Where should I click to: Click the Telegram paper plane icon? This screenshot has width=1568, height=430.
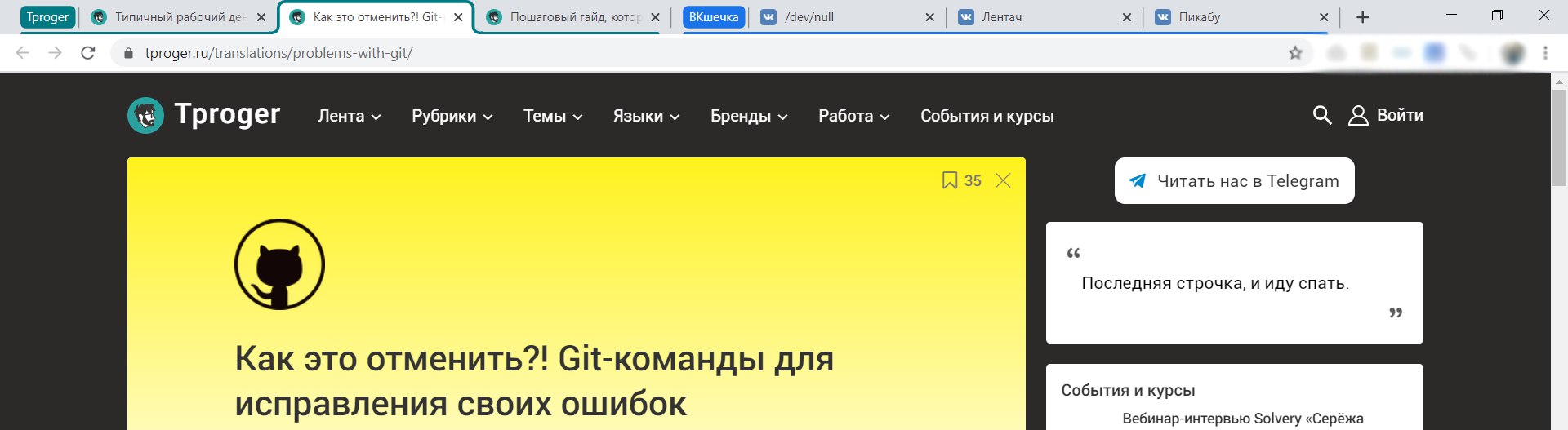click(1137, 180)
